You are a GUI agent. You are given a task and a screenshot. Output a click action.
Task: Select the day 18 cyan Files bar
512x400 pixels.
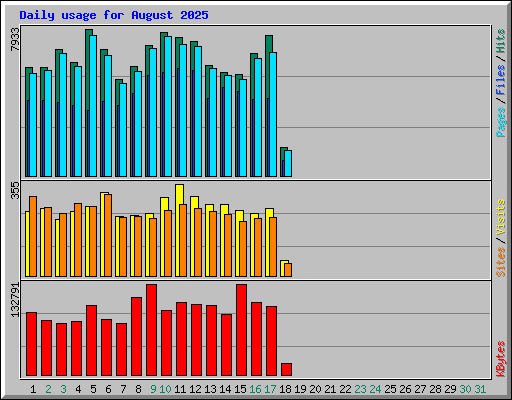[x=288, y=163]
